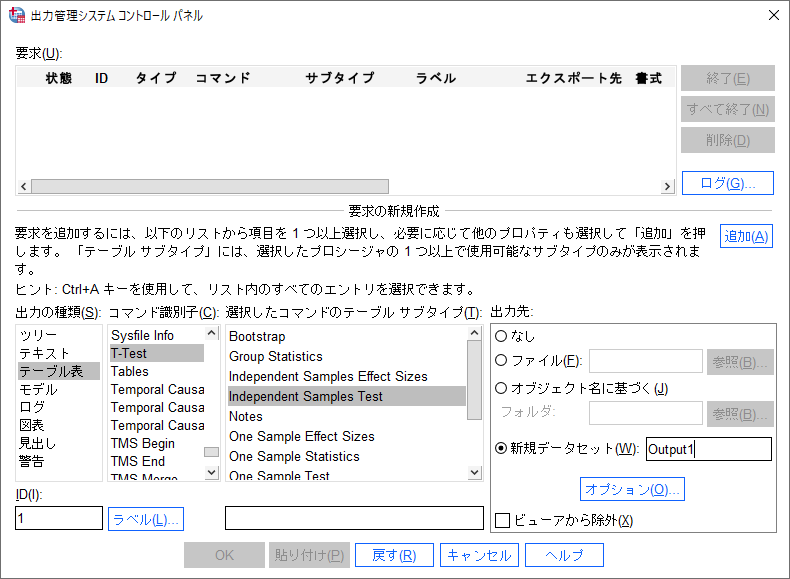Select Group Statistics table subtype
790x579 pixels.
point(347,356)
